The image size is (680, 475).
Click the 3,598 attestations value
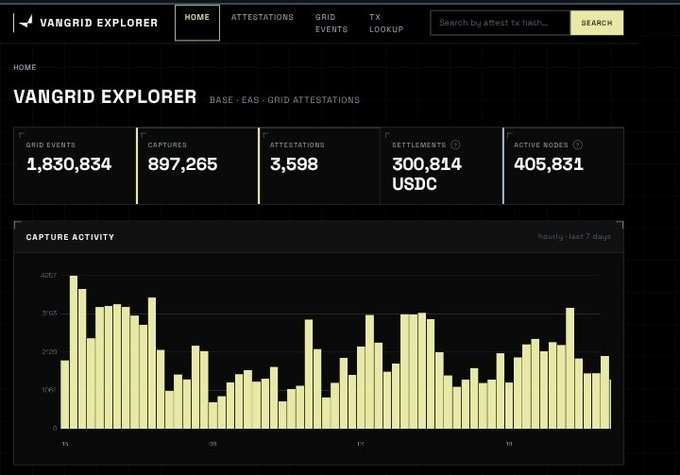(x=294, y=164)
